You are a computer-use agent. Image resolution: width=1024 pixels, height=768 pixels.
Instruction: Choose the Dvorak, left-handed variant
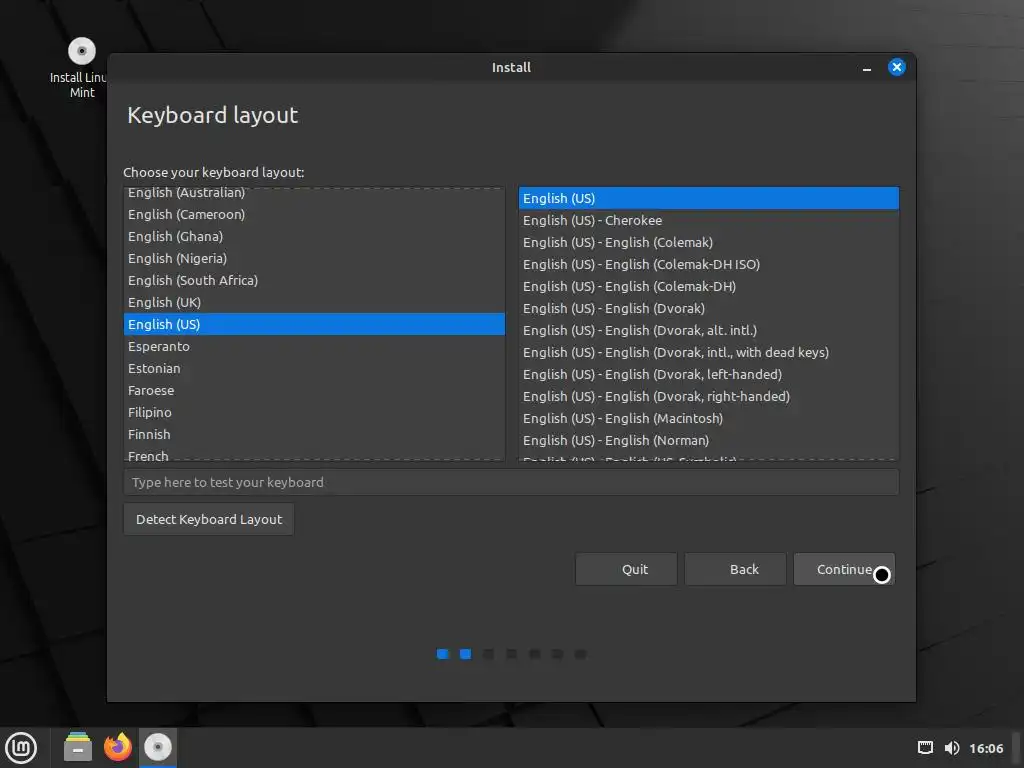click(x=709, y=374)
